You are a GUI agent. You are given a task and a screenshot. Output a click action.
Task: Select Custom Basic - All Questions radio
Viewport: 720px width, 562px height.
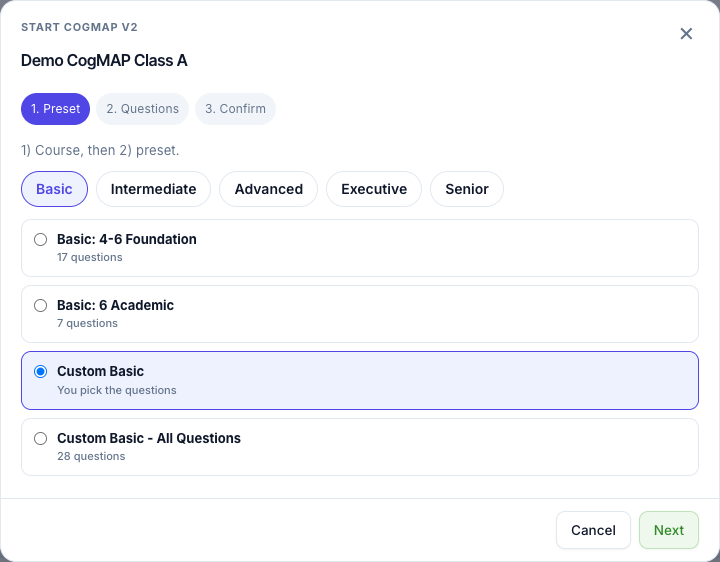(40, 438)
